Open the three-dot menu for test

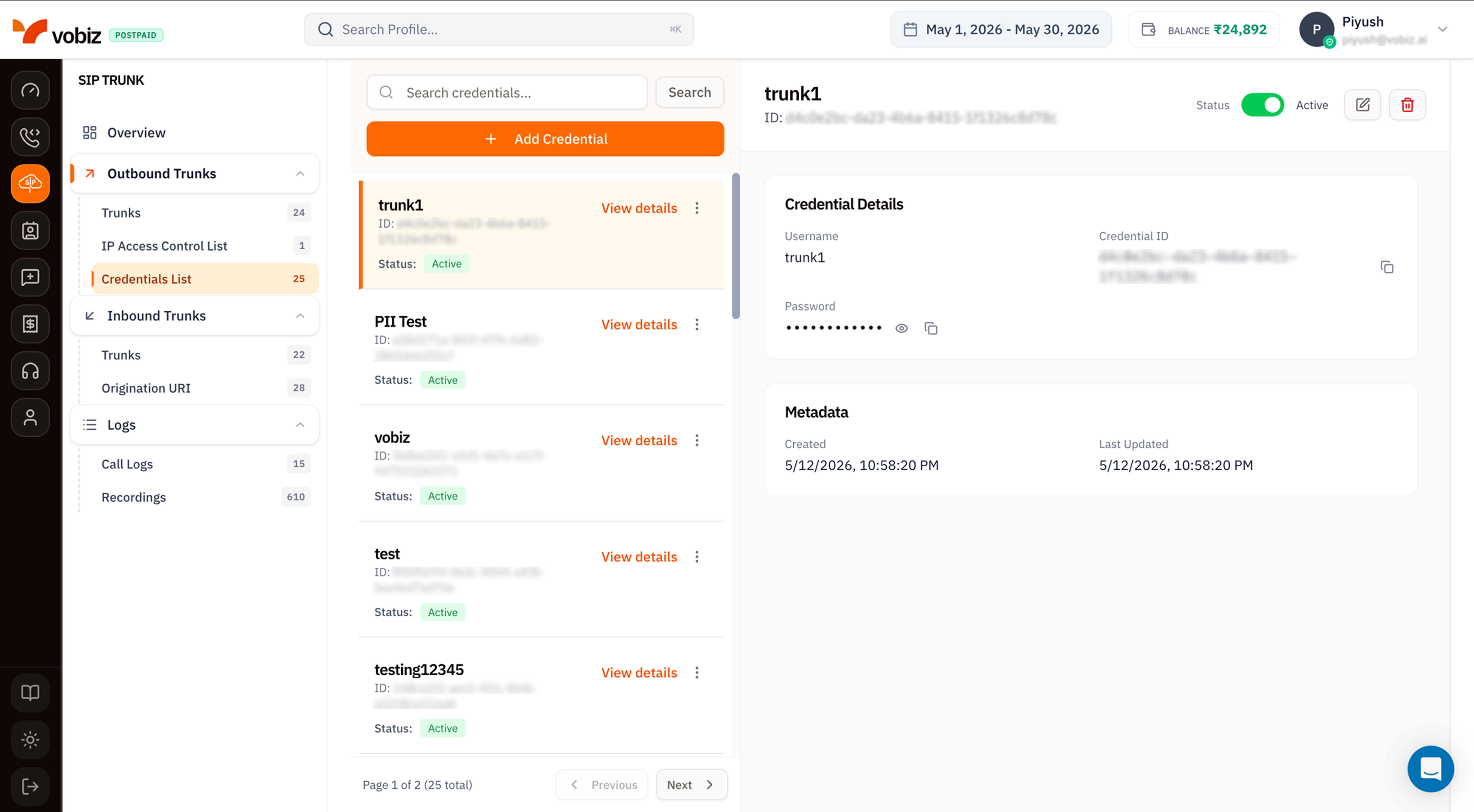tap(697, 557)
